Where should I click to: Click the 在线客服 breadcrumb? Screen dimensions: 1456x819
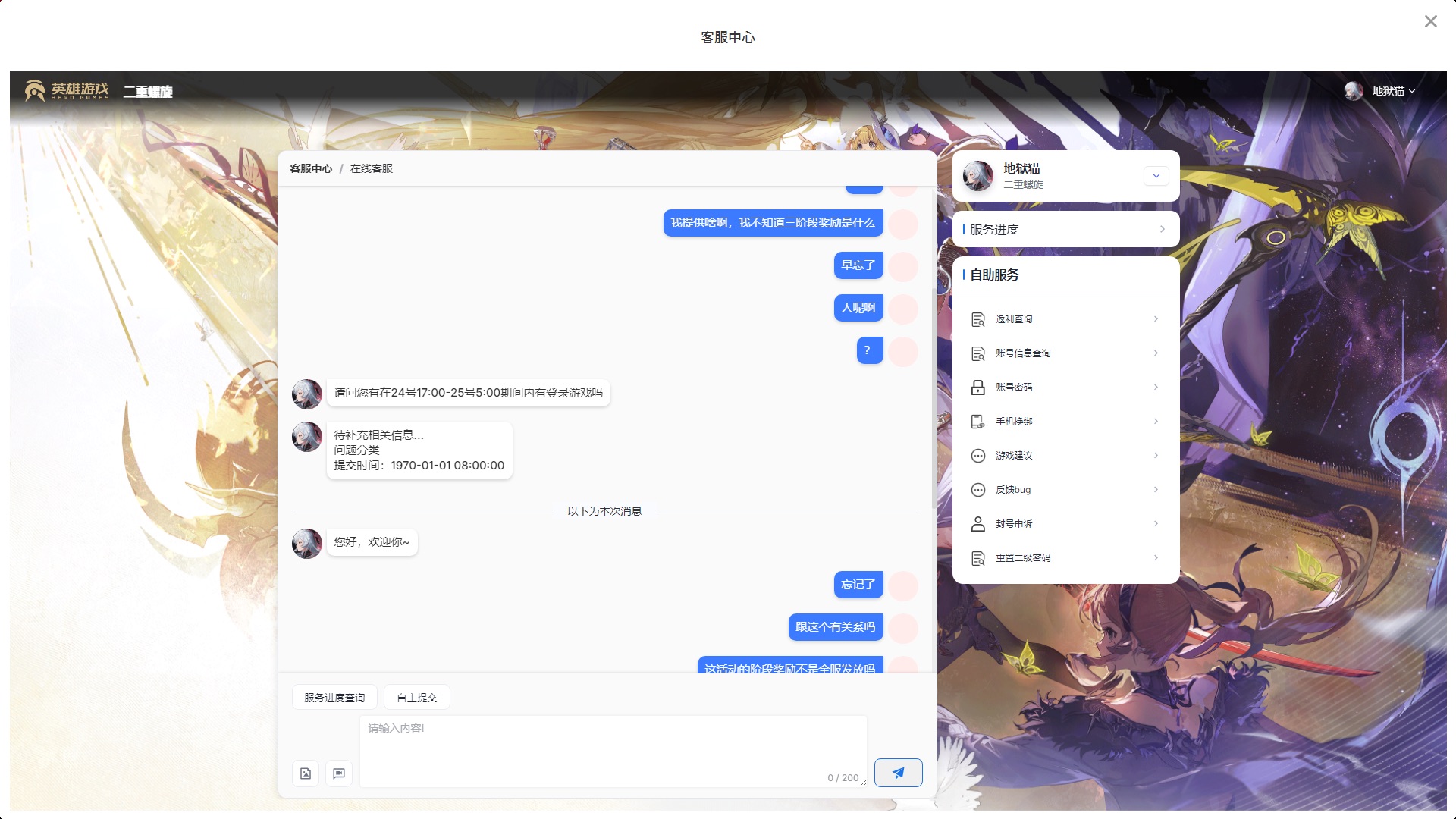click(372, 168)
